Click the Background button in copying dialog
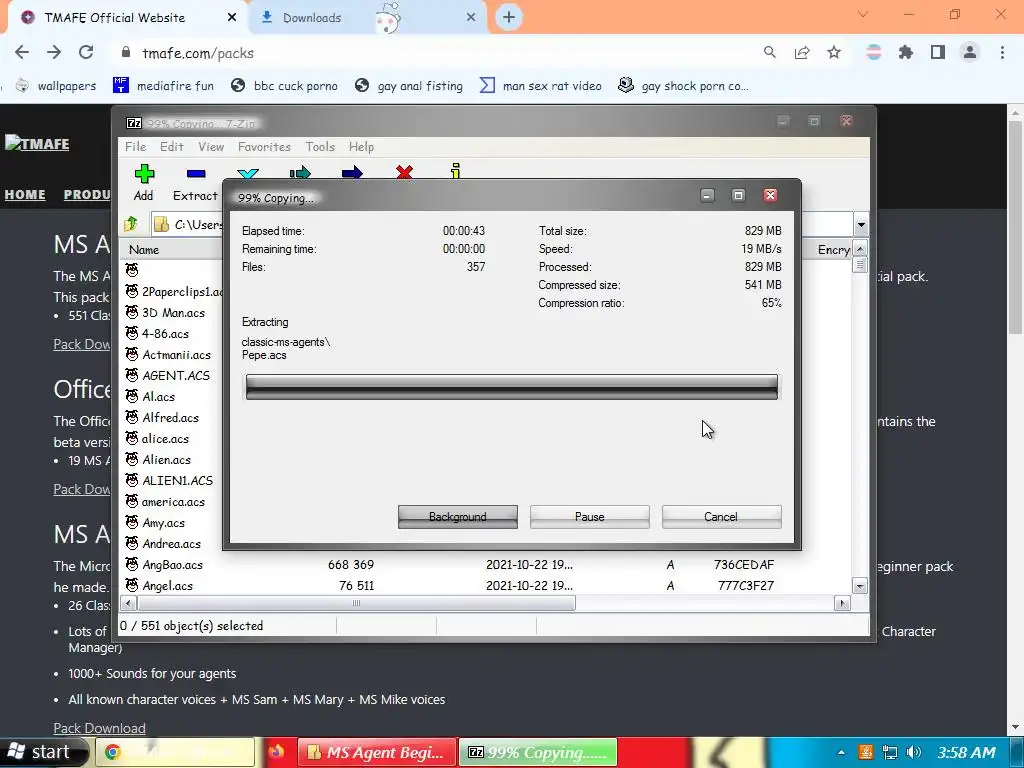Image resolution: width=1024 pixels, height=768 pixels. coord(458,517)
